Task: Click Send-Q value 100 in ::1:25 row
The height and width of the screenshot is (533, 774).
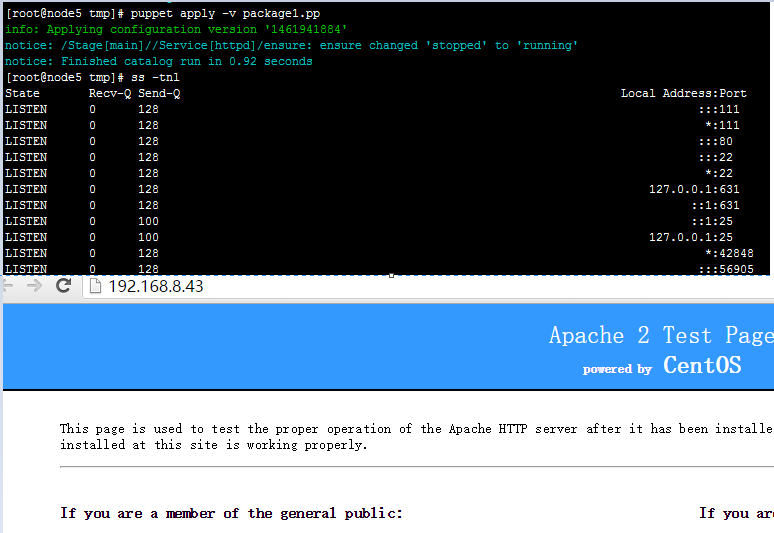Action: 148,221
